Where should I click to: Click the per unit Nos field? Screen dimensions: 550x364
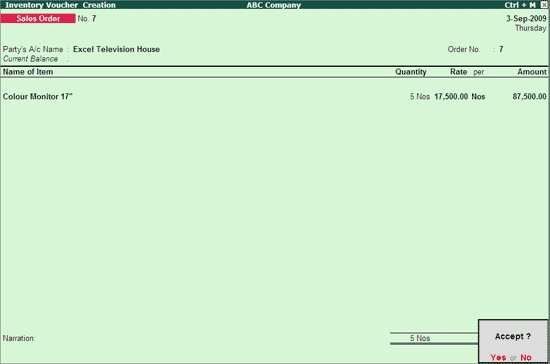[478, 96]
